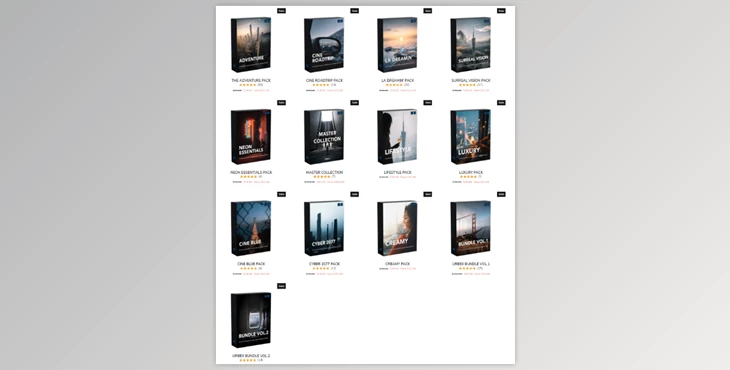Screen dimensions: 730x370
Task: Click the Sale badge on Creamy Pack
Action: (427, 194)
